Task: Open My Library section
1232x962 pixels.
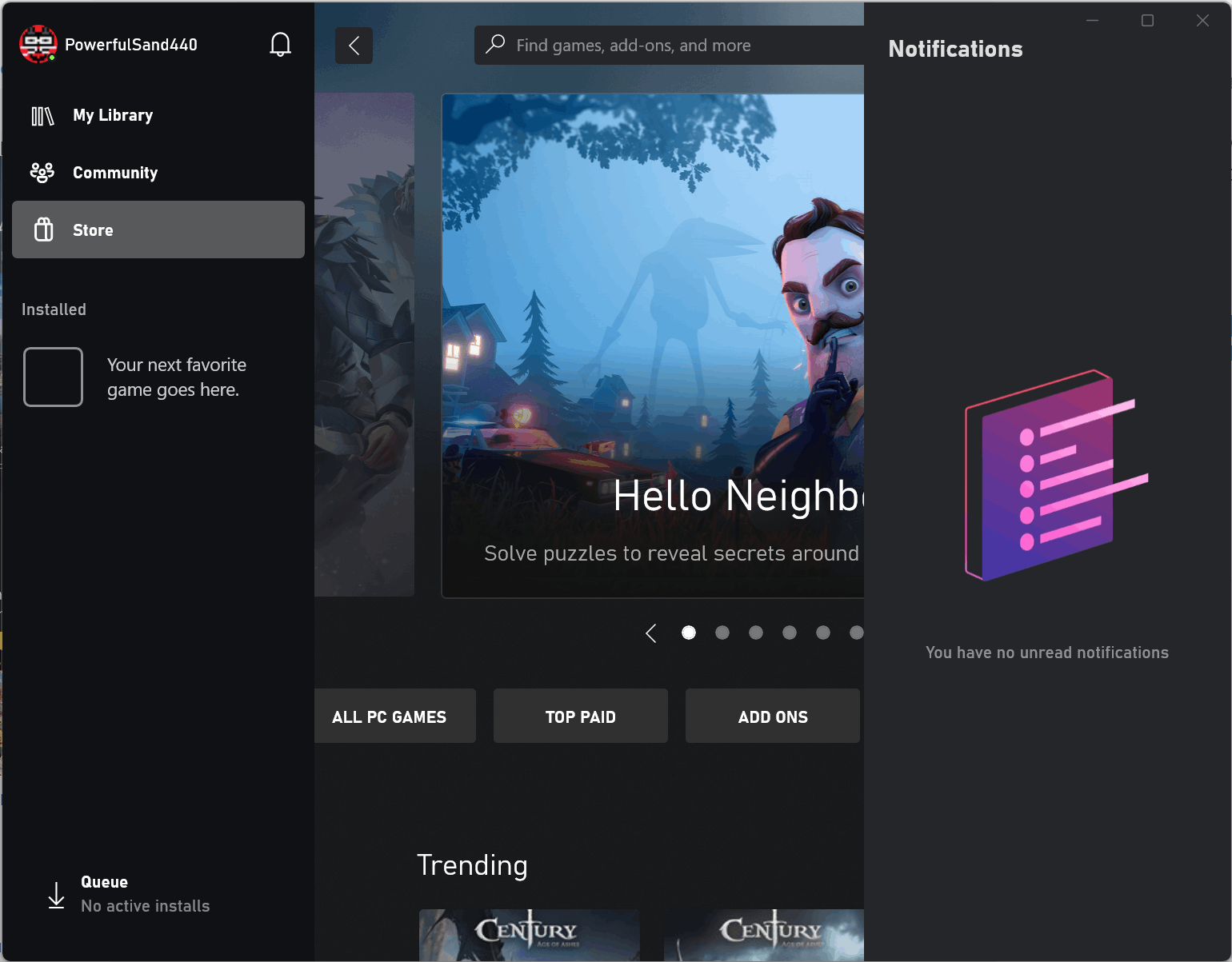Action: pos(158,116)
